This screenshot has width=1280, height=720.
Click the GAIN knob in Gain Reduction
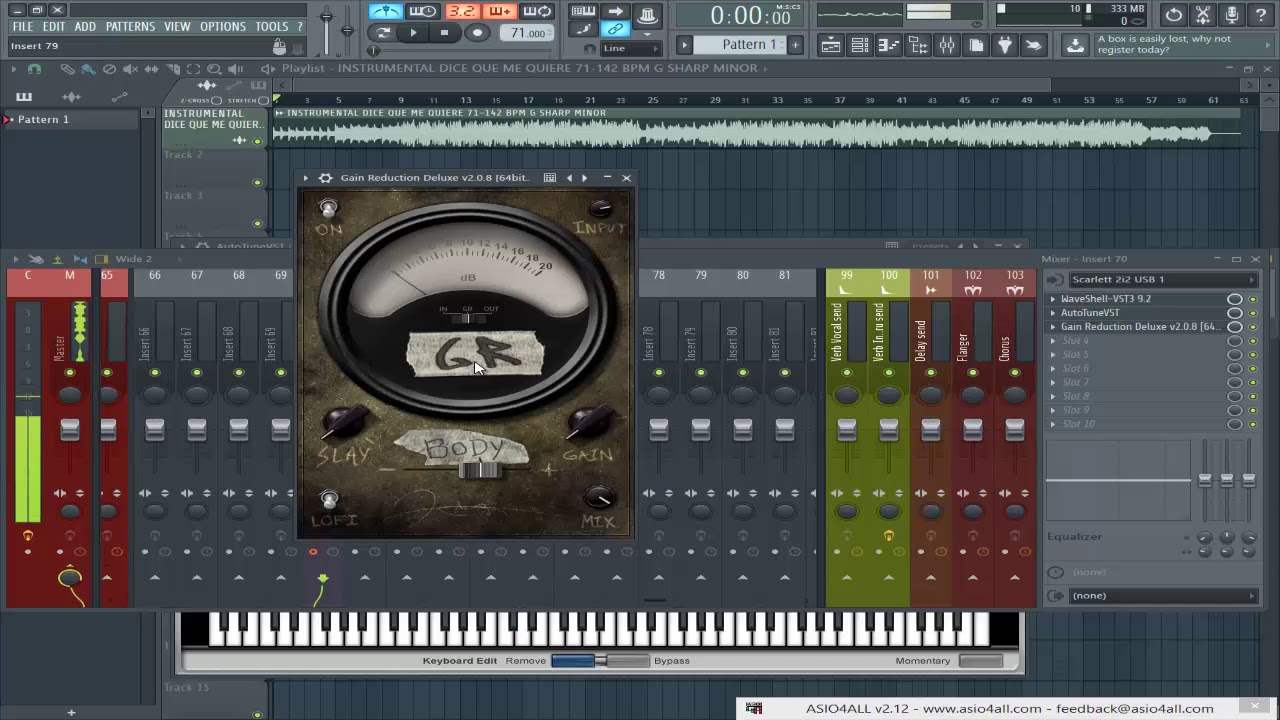tap(589, 420)
